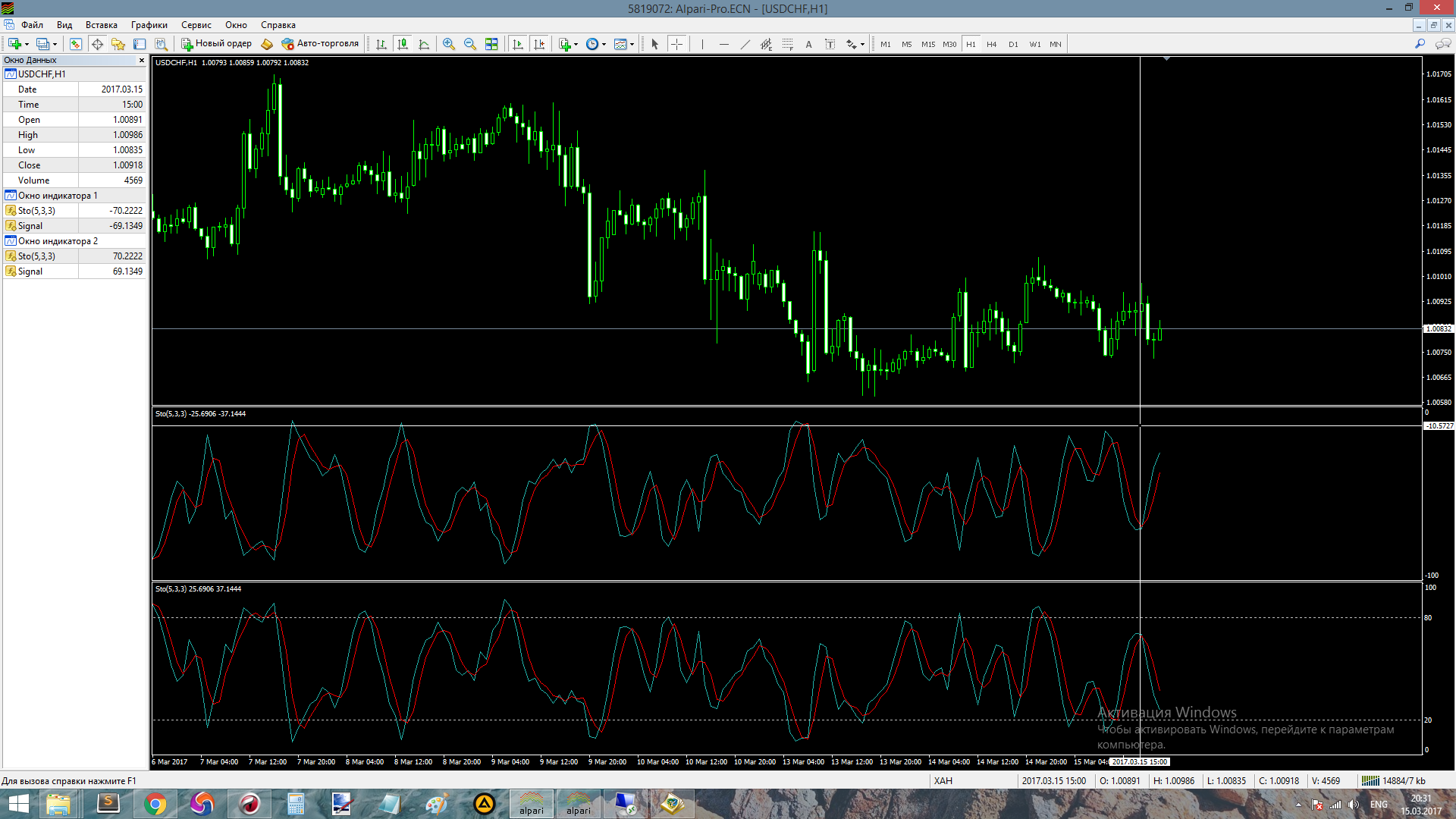
Task: Toggle the Candlesticks chart type
Action: click(x=403, y=44)
